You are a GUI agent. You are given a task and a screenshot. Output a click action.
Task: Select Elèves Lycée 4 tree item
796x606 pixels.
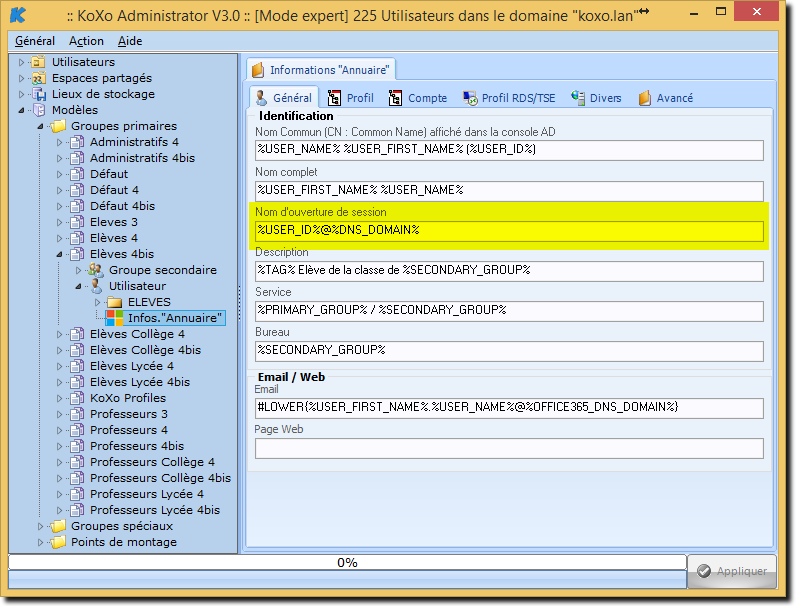131,366
